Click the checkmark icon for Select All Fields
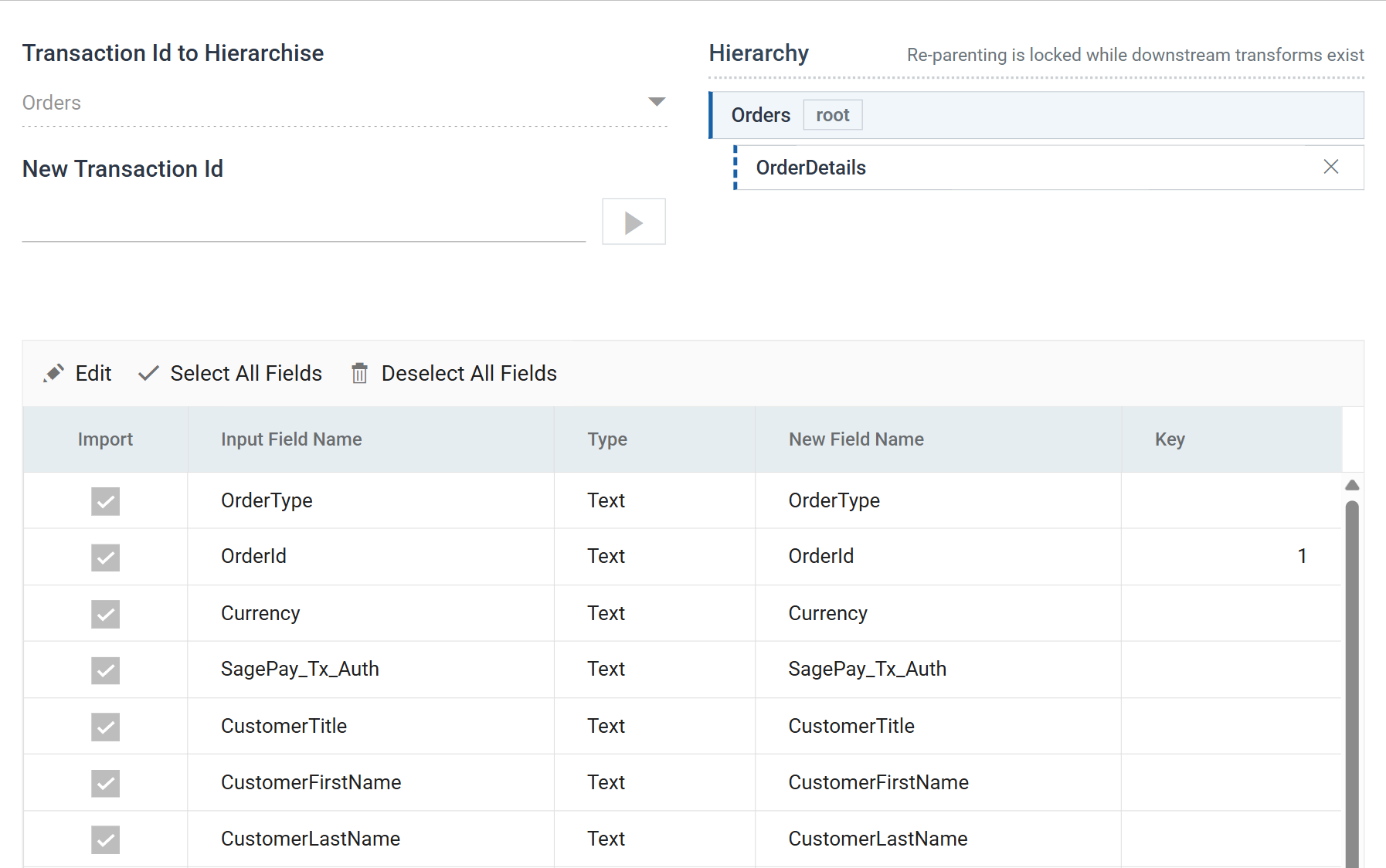 tap(148, 373)
